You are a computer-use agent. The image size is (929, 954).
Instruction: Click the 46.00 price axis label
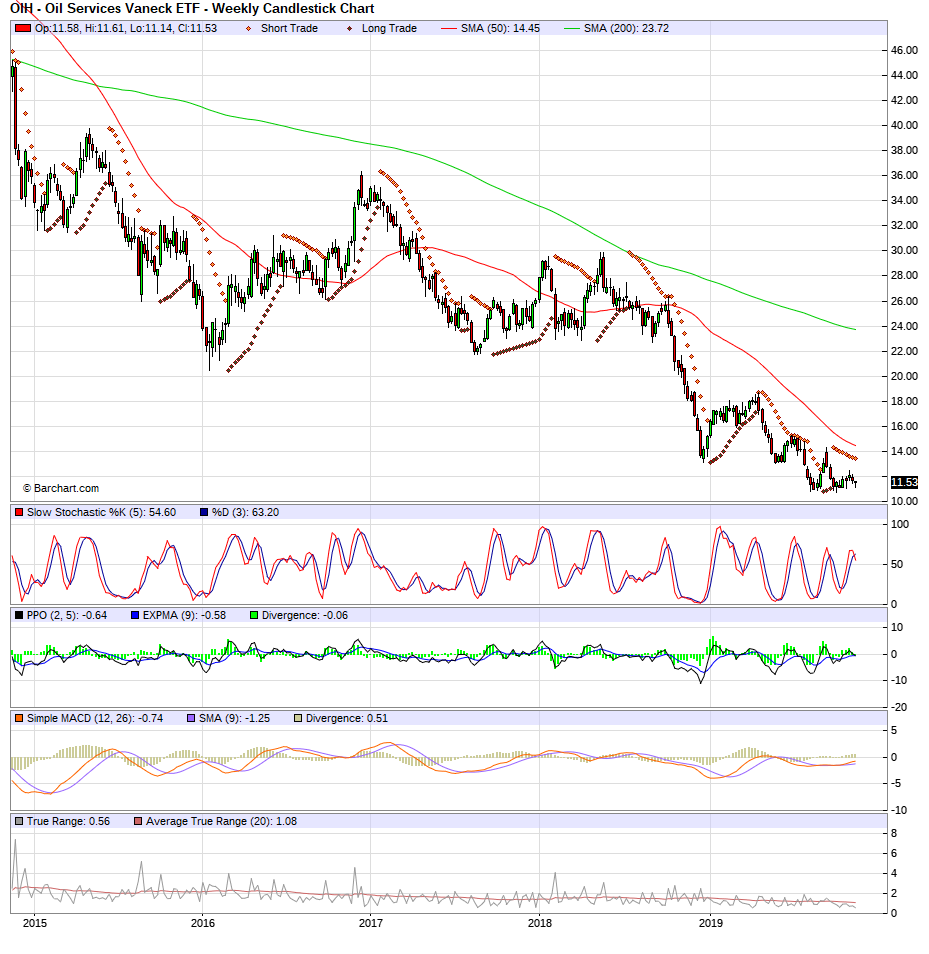pos(905,50)
